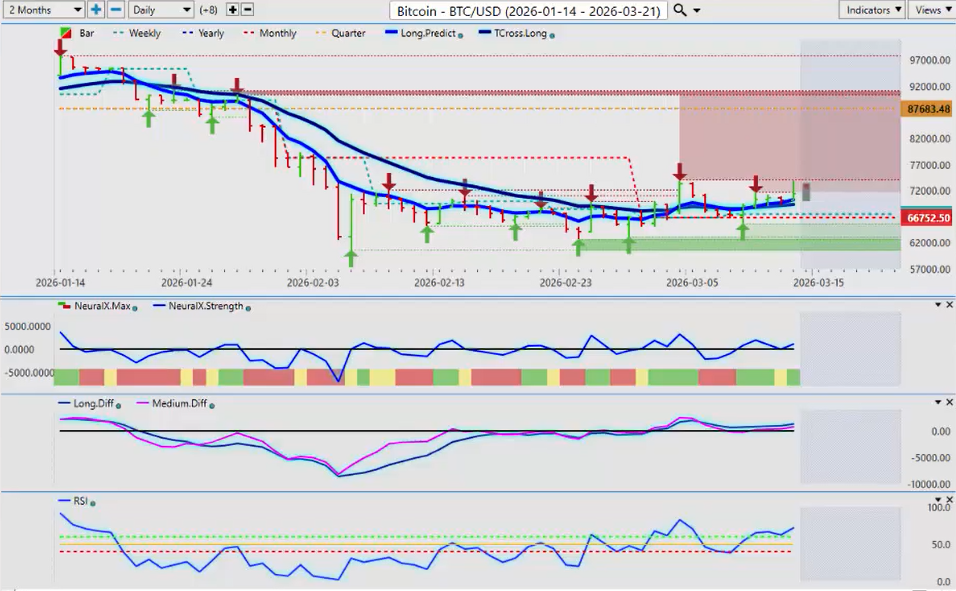Click the magnifying glass symbol search icon
The width and height of the screenshot is (956, 591).
(x=680, y=10)
